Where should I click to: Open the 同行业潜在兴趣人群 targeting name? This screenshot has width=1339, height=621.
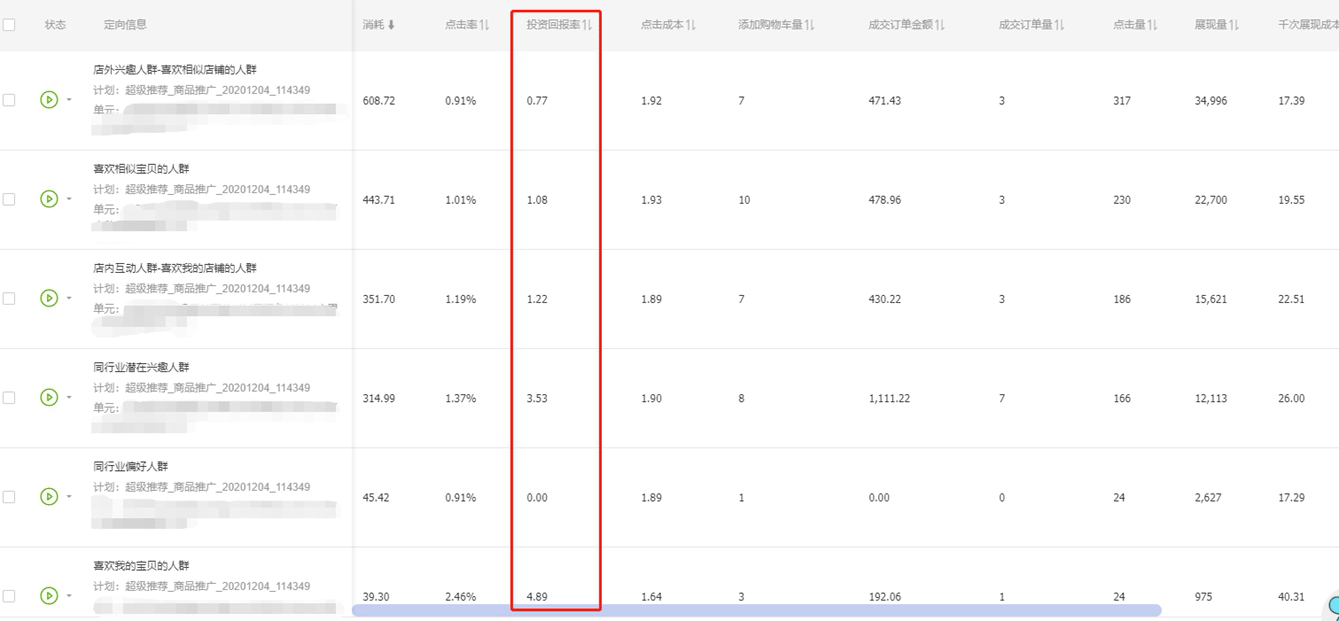coord(141,367)
